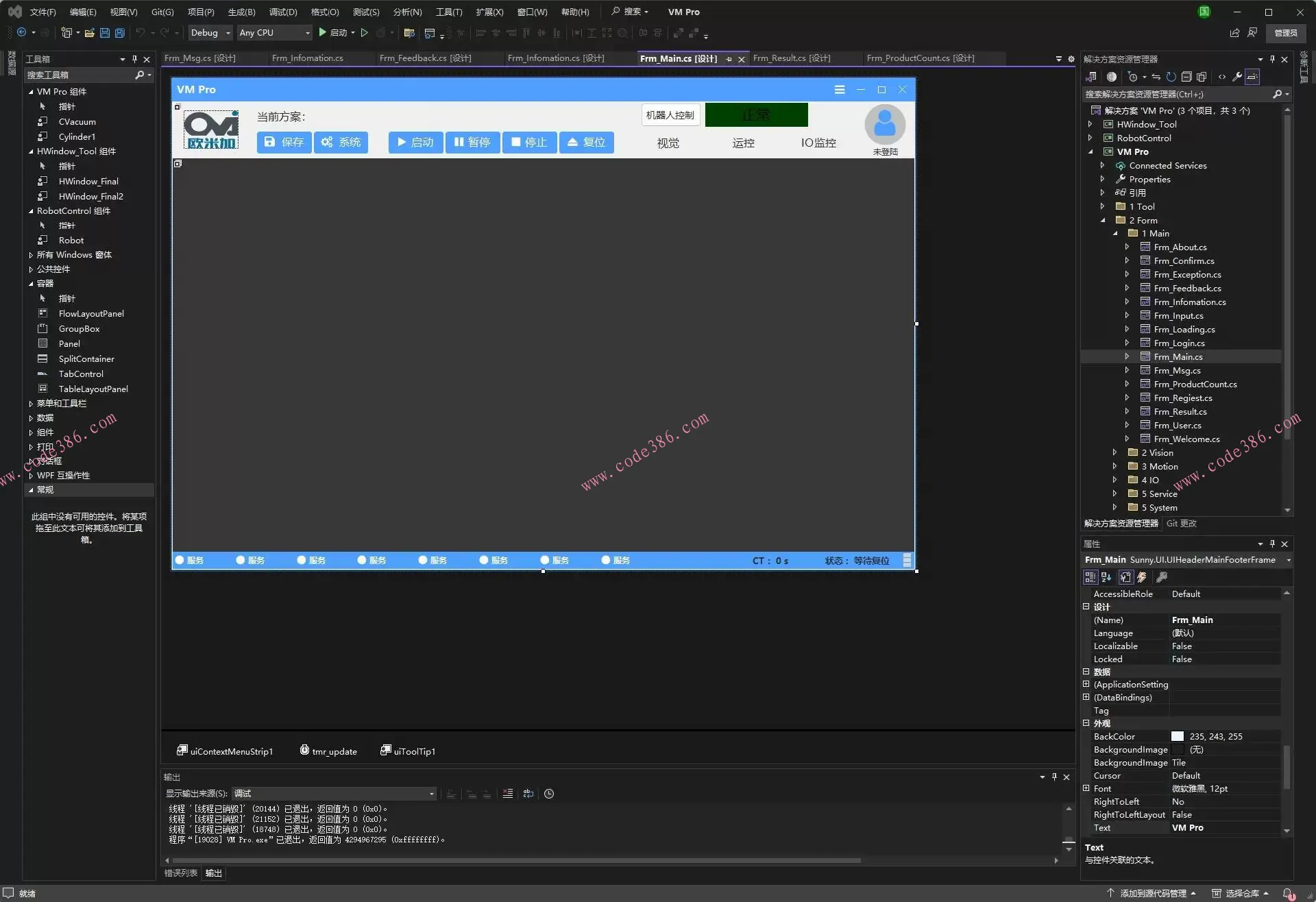Click the 机器人控制 button
This screenshot has width=1316, height=902.
pos(670,115)
